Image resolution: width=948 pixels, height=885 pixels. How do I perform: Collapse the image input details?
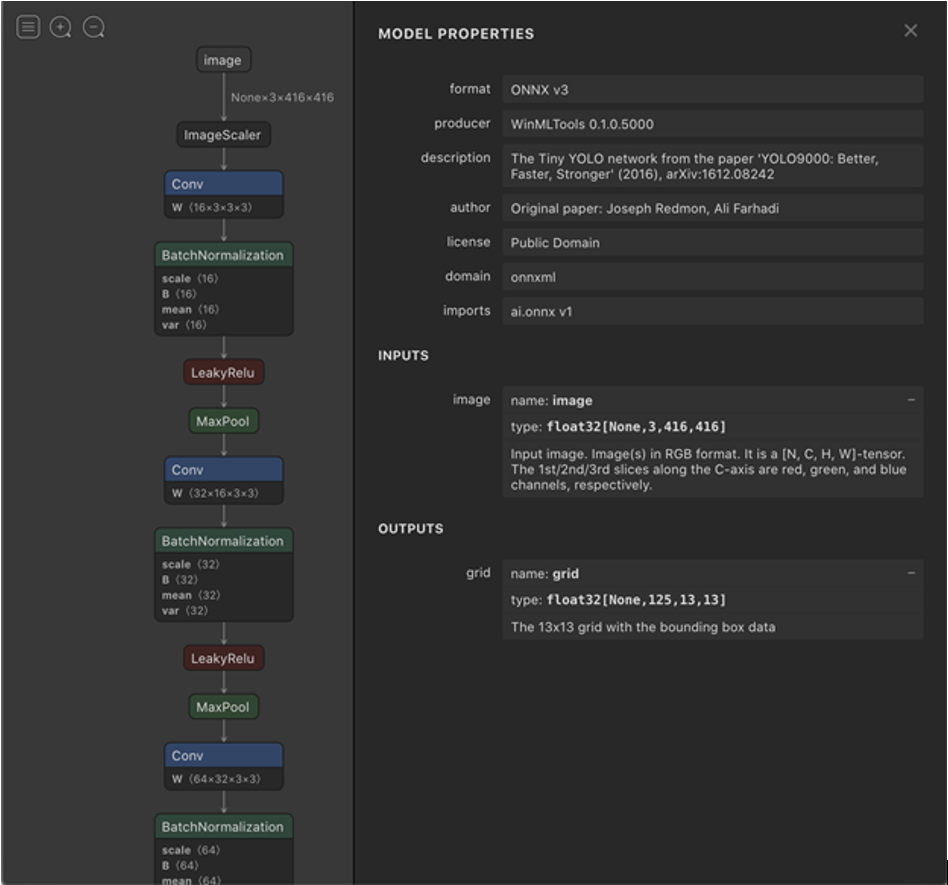tap(910, 400)
